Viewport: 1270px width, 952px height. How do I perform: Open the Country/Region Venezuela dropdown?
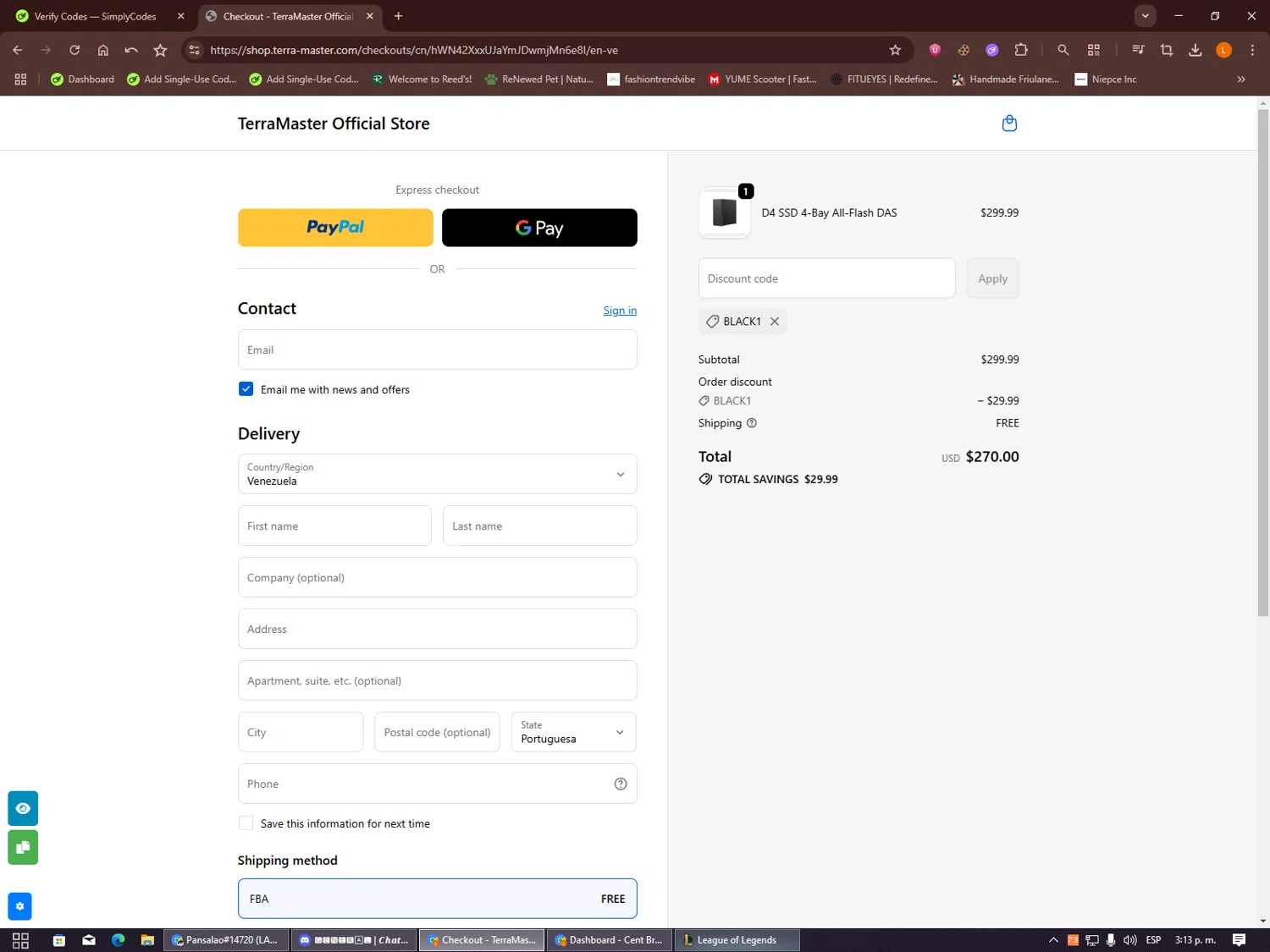point(437,474)
